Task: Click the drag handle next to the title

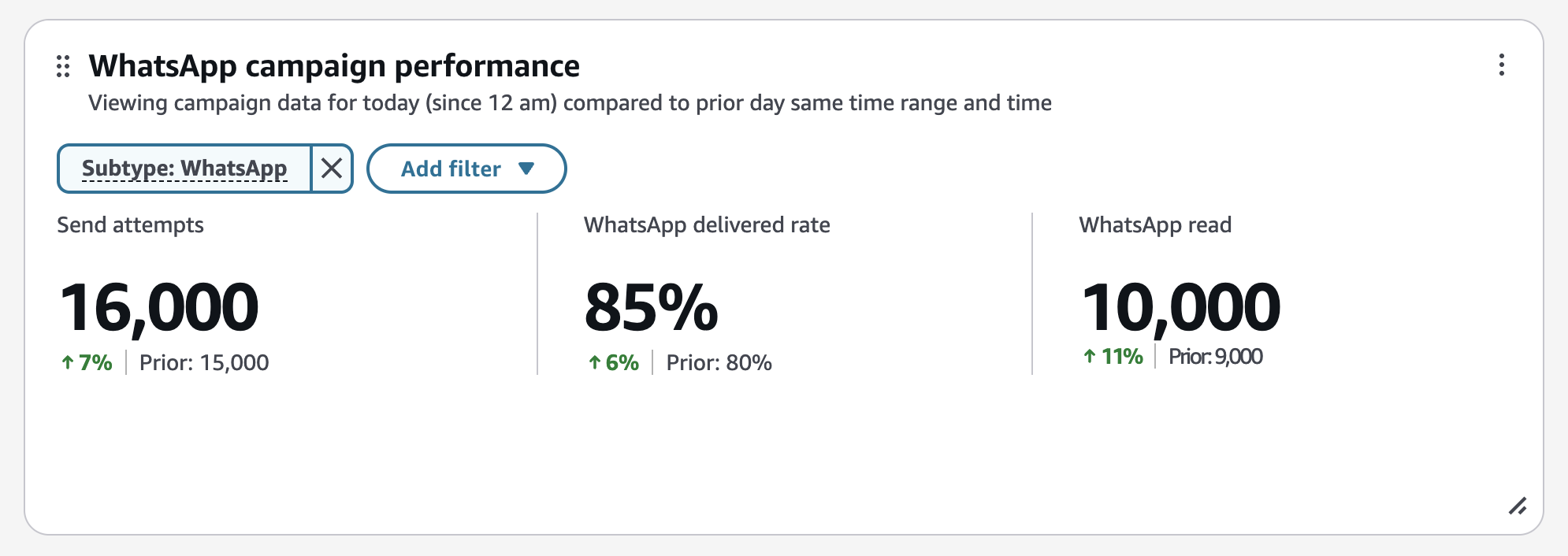Action: coord(63,66)
